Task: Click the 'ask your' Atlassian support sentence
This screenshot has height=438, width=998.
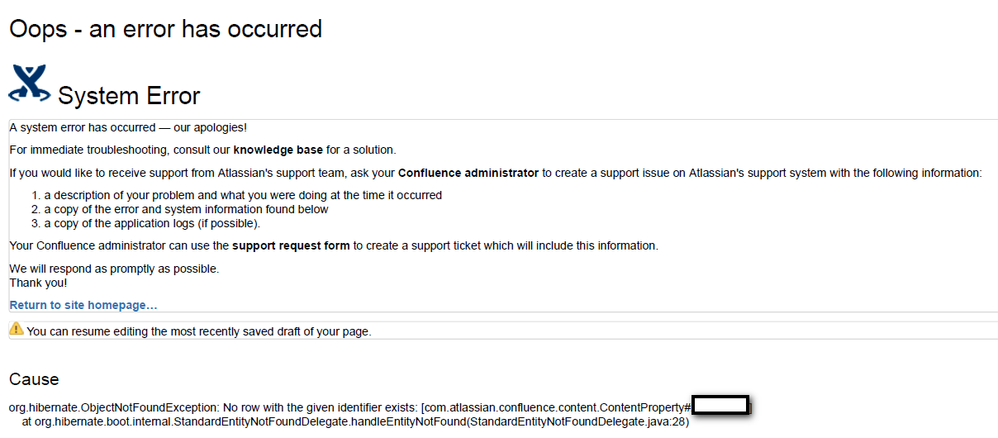Action: click(496, 173)
